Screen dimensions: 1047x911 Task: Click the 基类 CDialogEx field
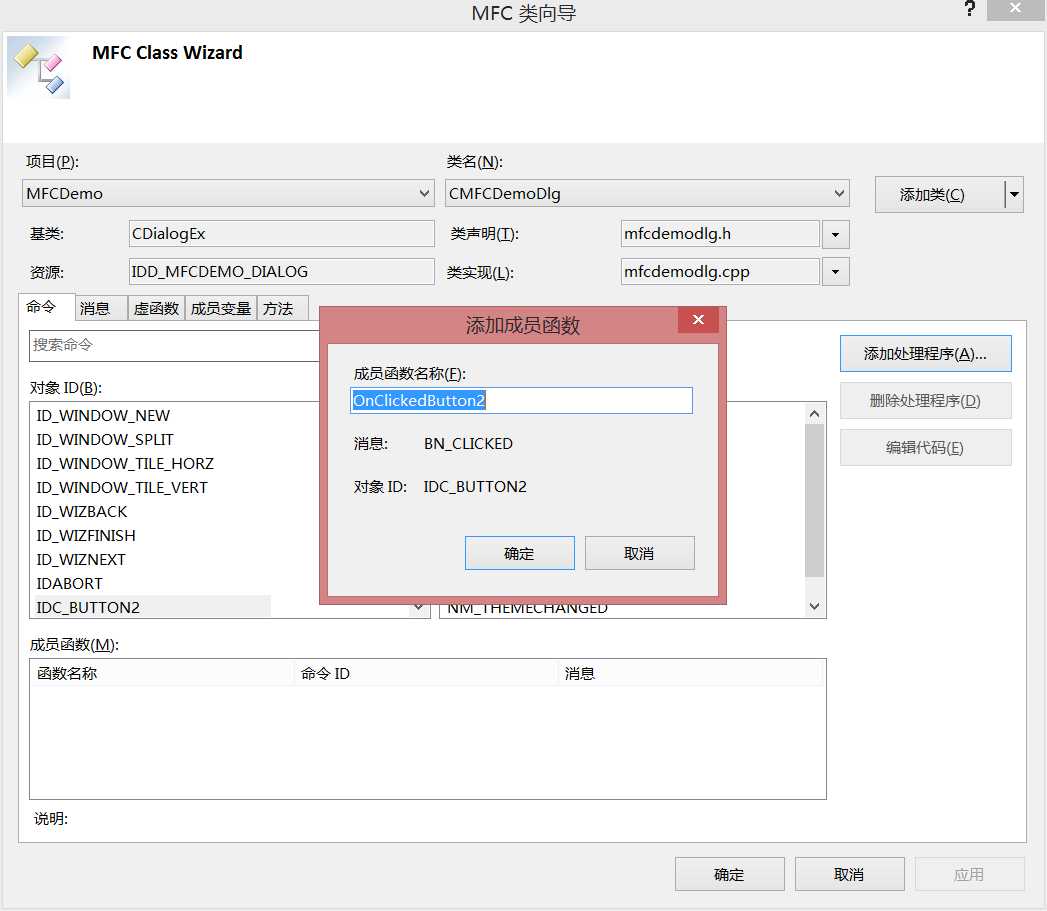[x=281, y=234]
